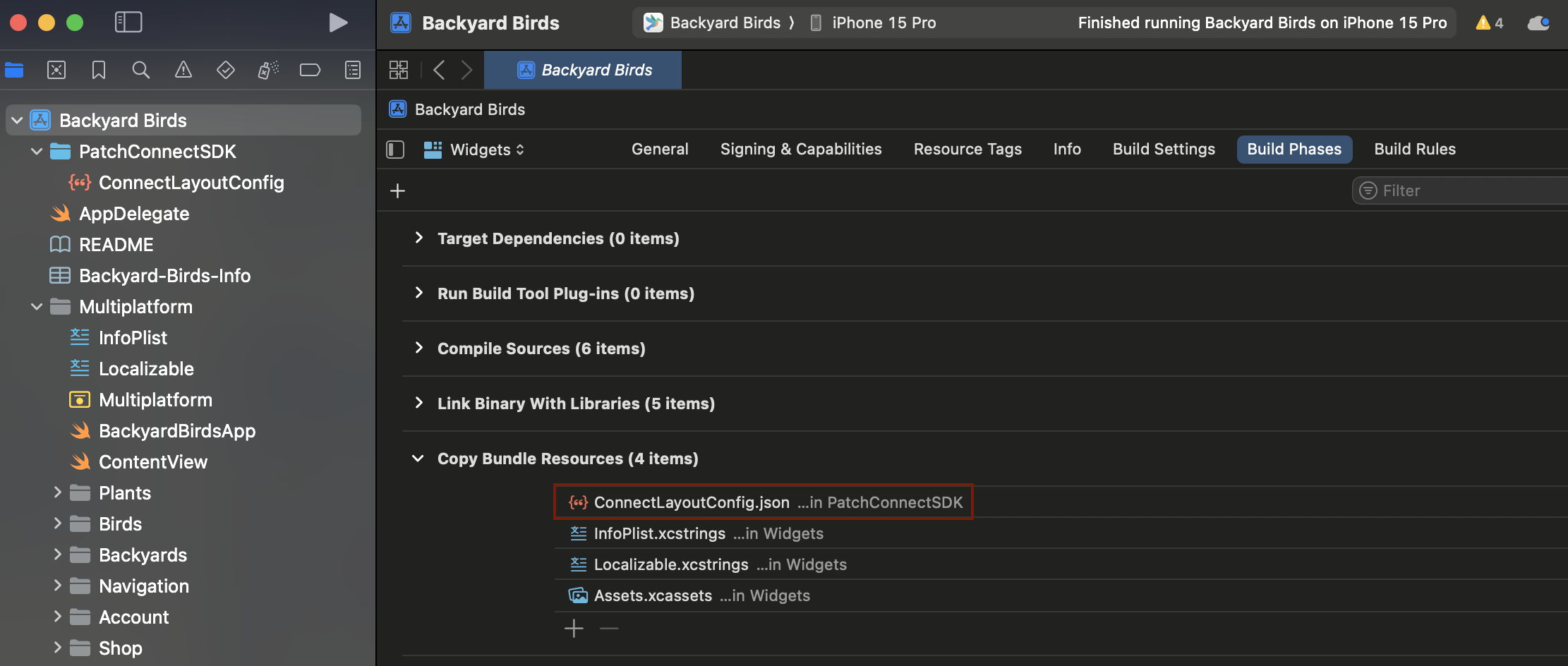Collapse Copy Bundle Resources section
Viewport: 1568px width, 666px height.
point(418,459)
